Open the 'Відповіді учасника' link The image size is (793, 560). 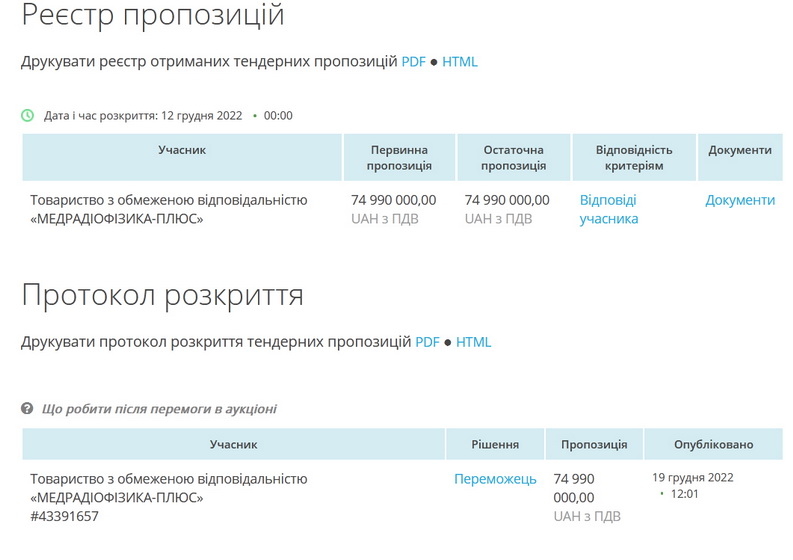tap(608, 209)
